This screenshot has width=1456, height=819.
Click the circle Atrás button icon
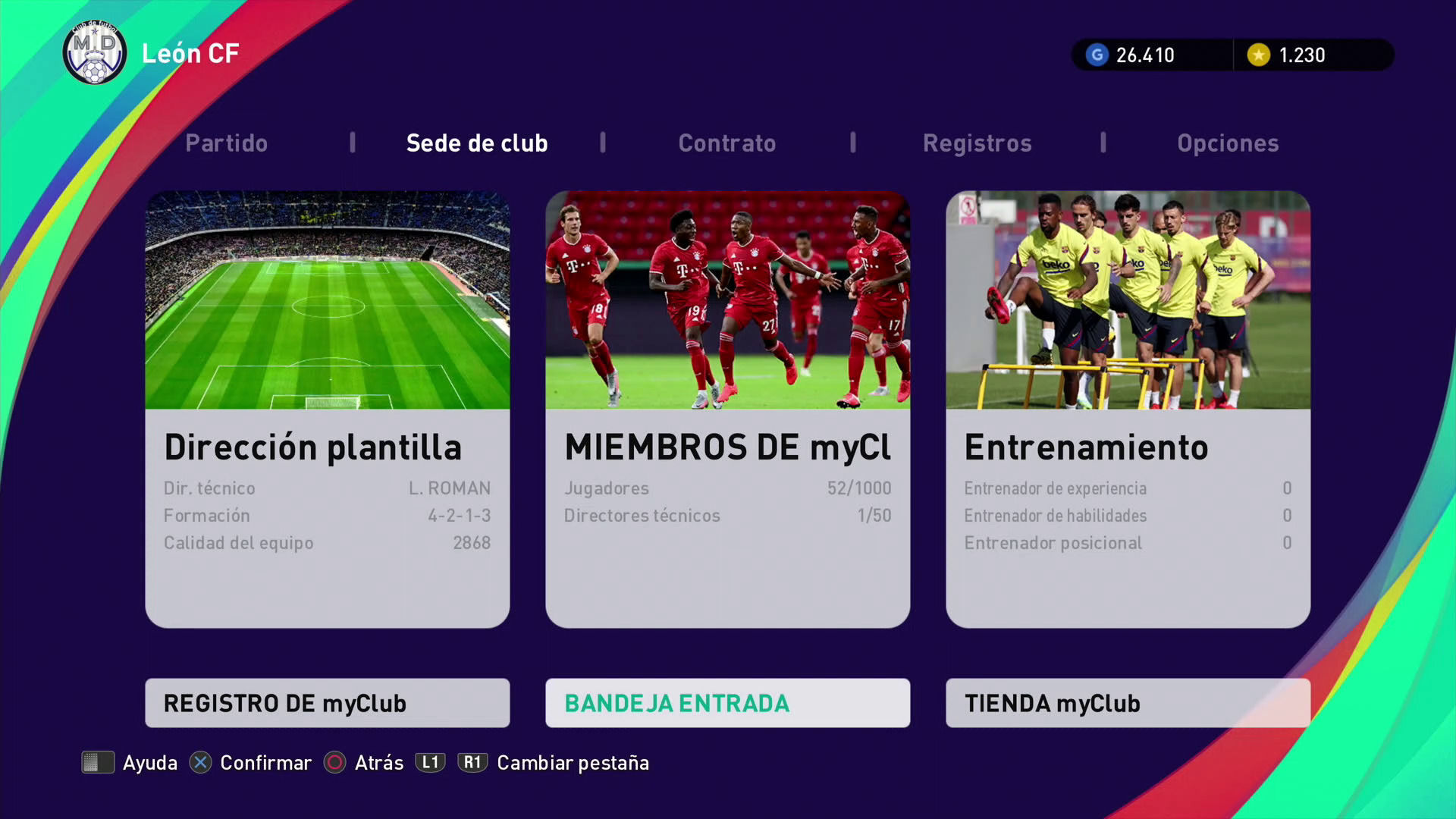[x=334, y=762]
